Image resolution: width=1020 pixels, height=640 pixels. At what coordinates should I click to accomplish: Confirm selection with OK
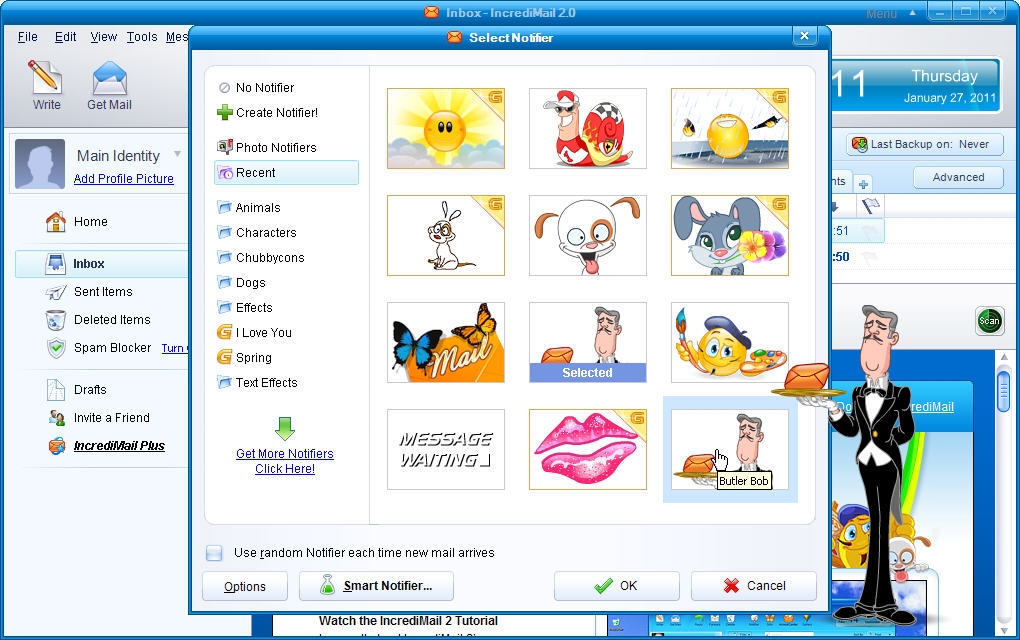[617, 586]
